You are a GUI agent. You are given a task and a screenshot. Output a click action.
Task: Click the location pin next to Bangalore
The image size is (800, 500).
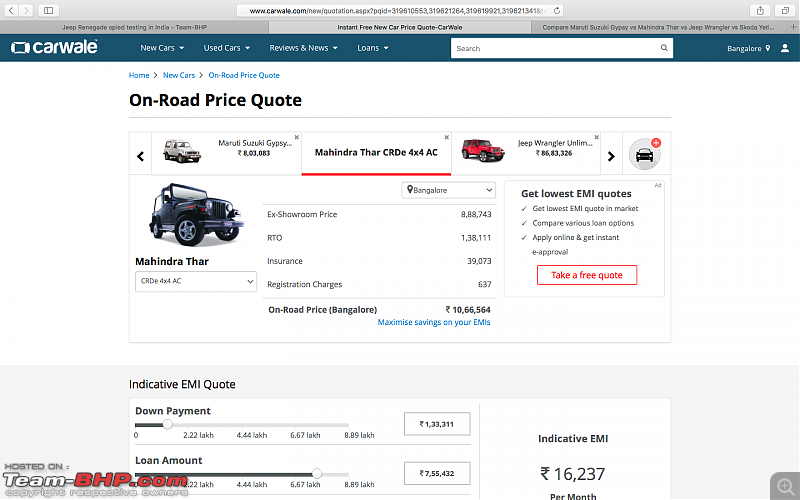pos(767,48)
